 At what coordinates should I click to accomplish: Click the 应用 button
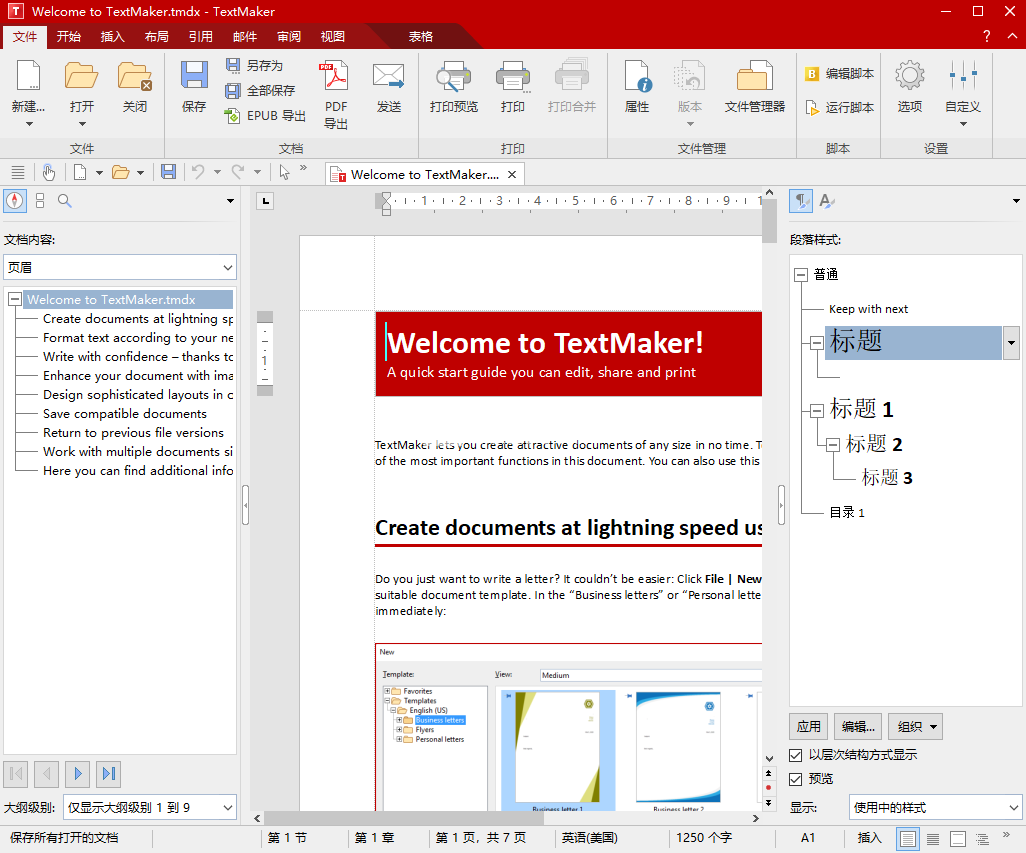[808, 727]
